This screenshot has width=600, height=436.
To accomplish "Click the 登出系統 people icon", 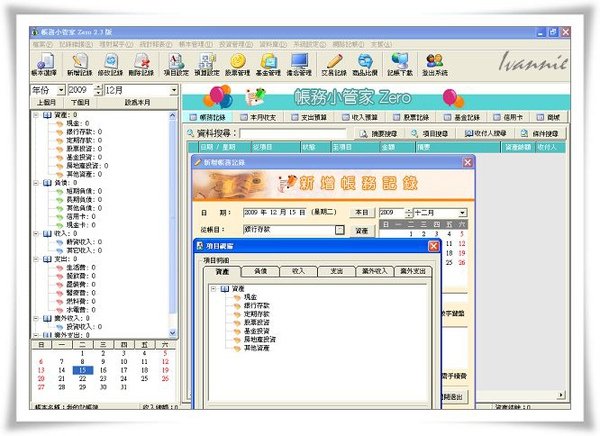I will pos(435,64).
